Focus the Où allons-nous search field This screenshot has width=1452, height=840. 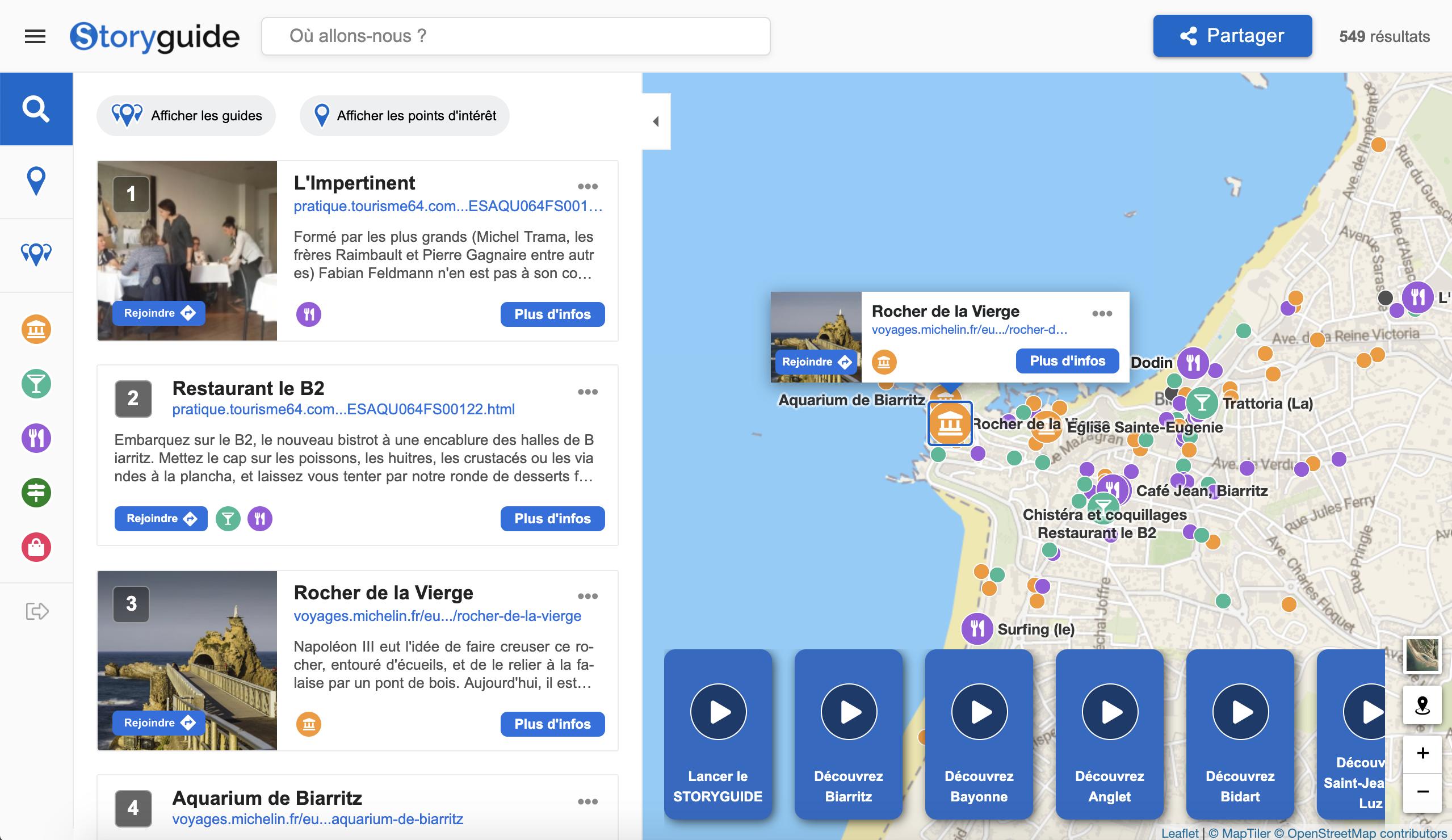[515, 36]
